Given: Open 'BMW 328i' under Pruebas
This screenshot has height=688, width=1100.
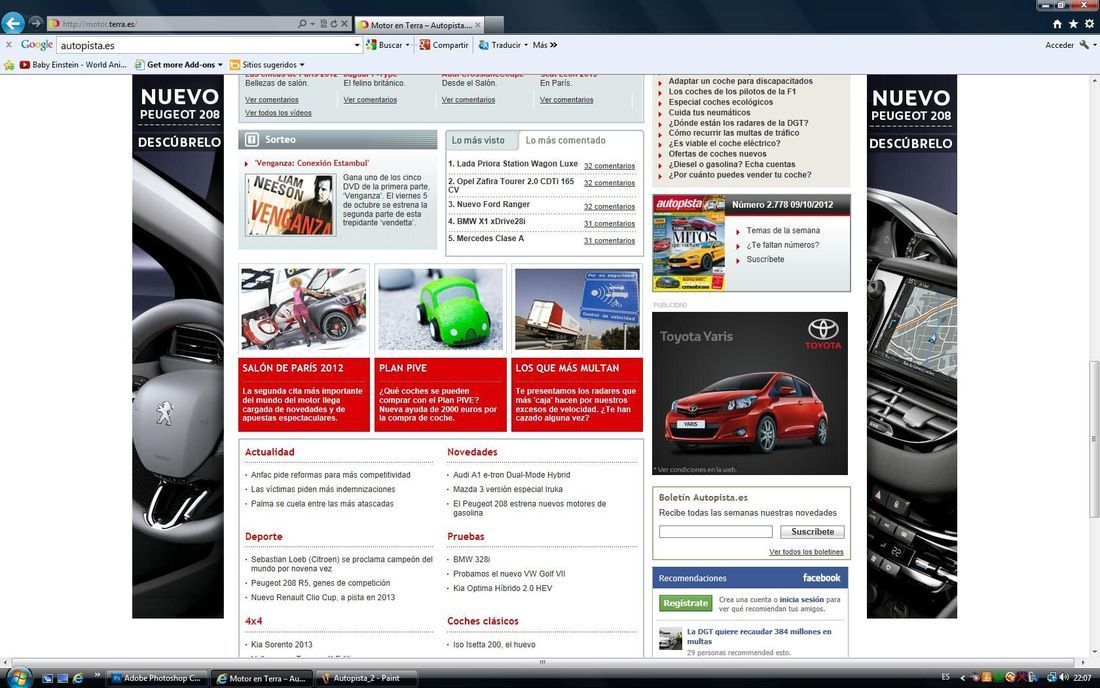Looking at the screenshot, I should (471, 560).
